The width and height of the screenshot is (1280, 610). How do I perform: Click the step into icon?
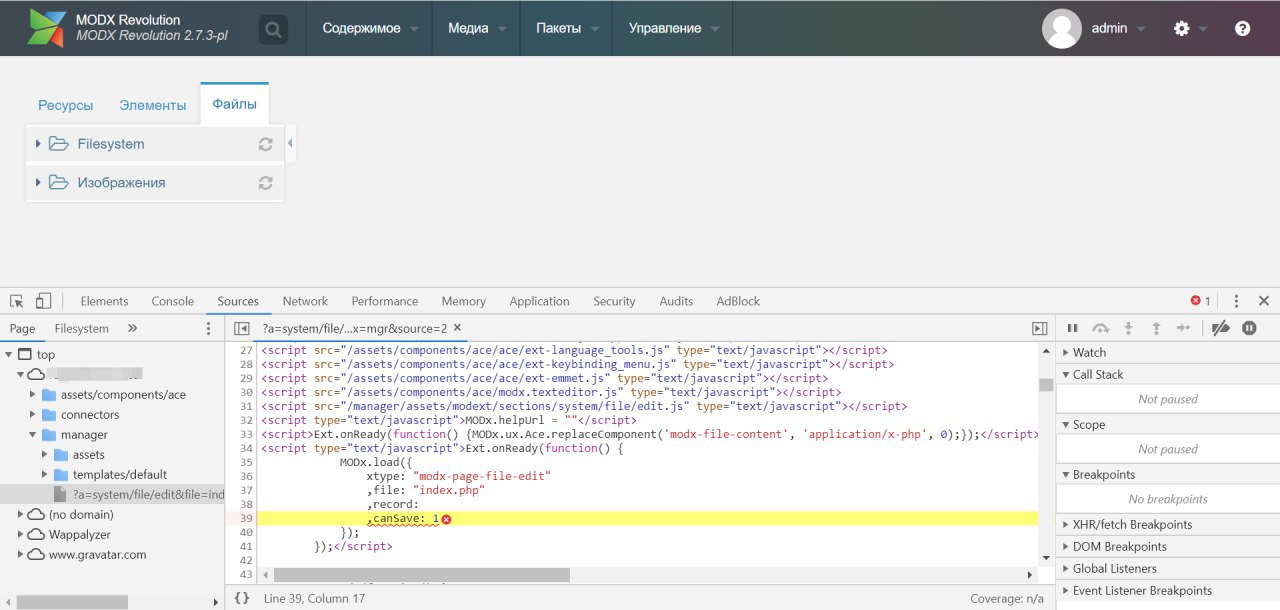pos(1129,328)
